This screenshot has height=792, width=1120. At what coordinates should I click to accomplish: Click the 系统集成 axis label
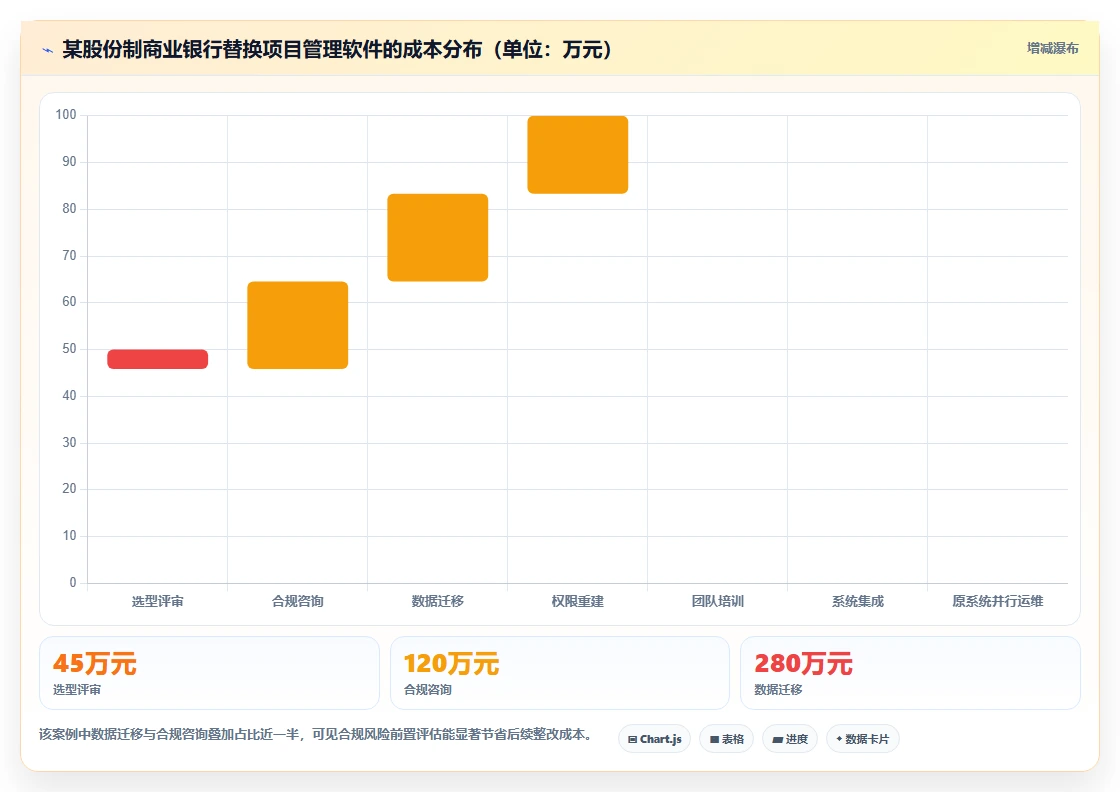858,601
